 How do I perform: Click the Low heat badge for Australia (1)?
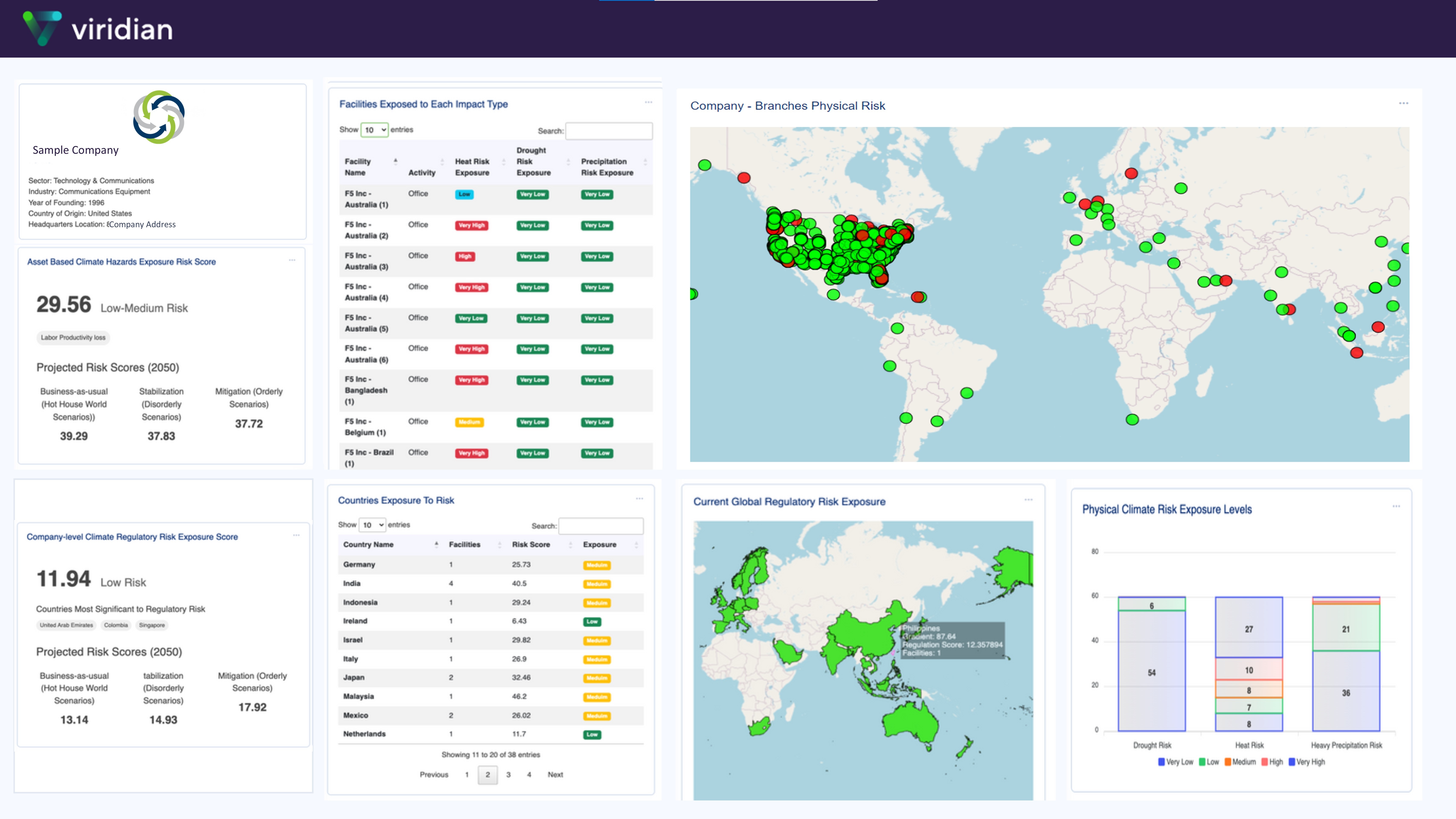pyautogui.click(x=464, y=195)
